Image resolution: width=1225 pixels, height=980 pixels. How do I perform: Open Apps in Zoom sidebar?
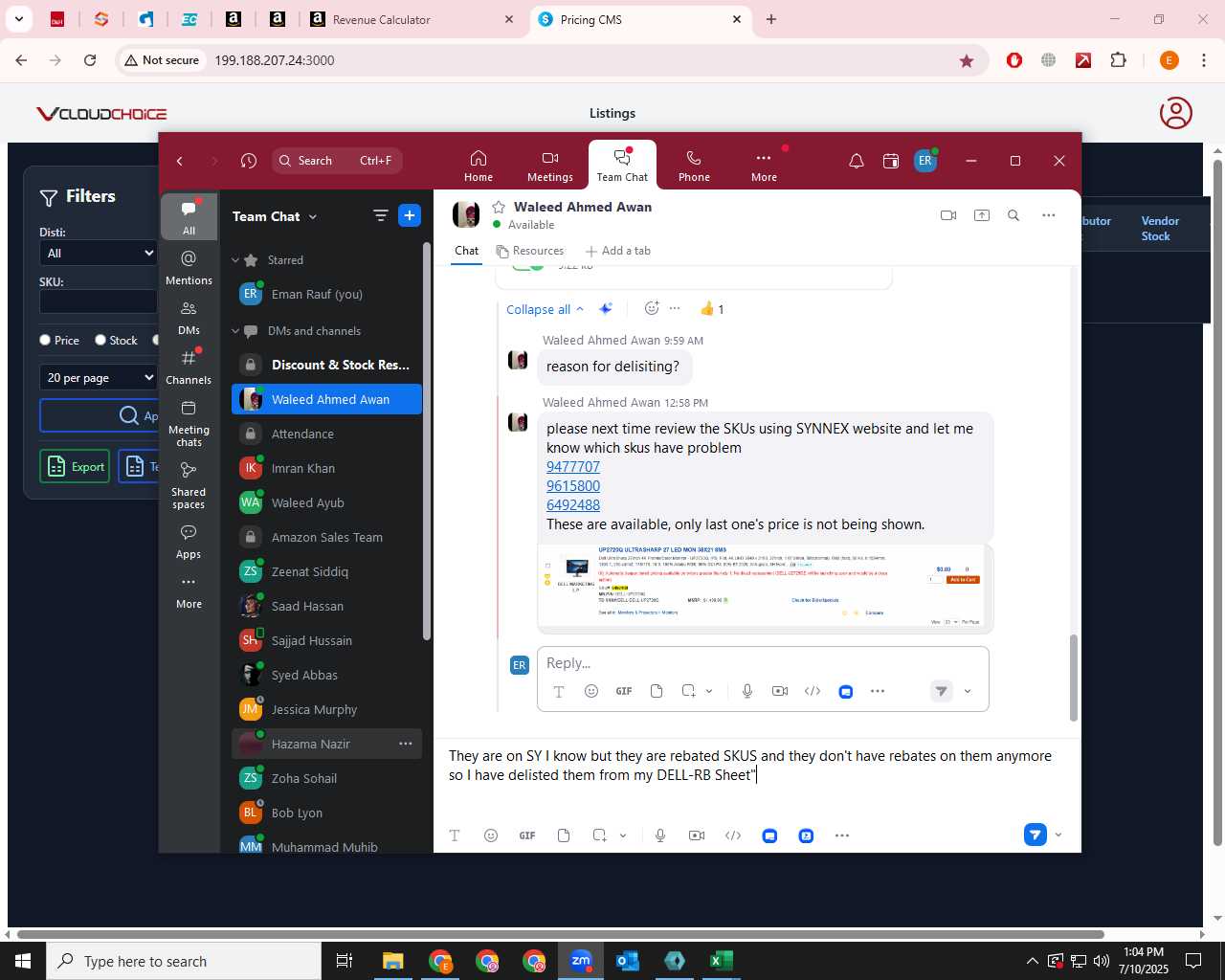189,542
